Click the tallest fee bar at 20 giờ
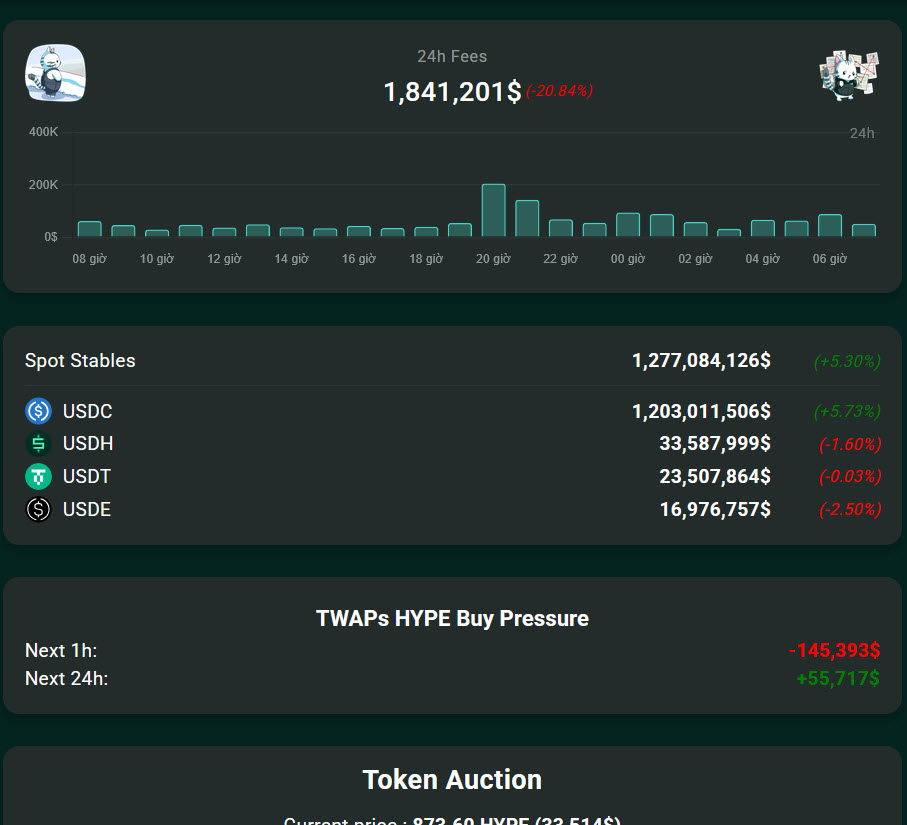Image resolution: width=907 pixels, height=825 pixels. [x=493, y=210]
